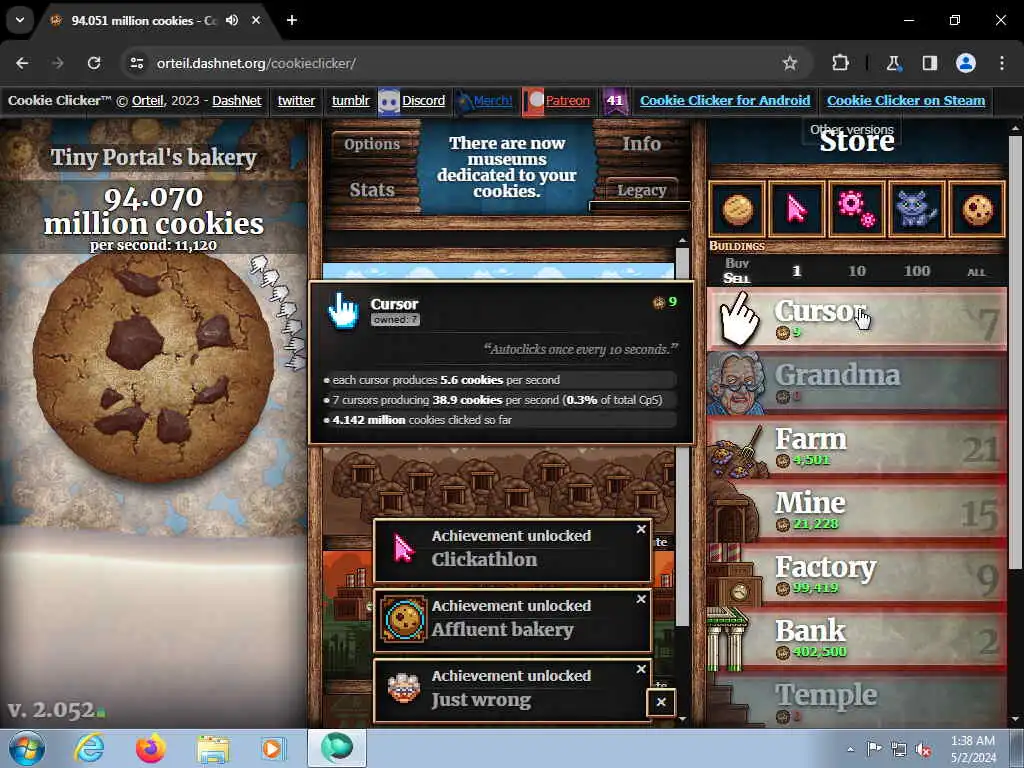Image resolution: width=1024 pixels, height=768 pixels.
Task: Click the address bar URL
Action: (256, 63)
